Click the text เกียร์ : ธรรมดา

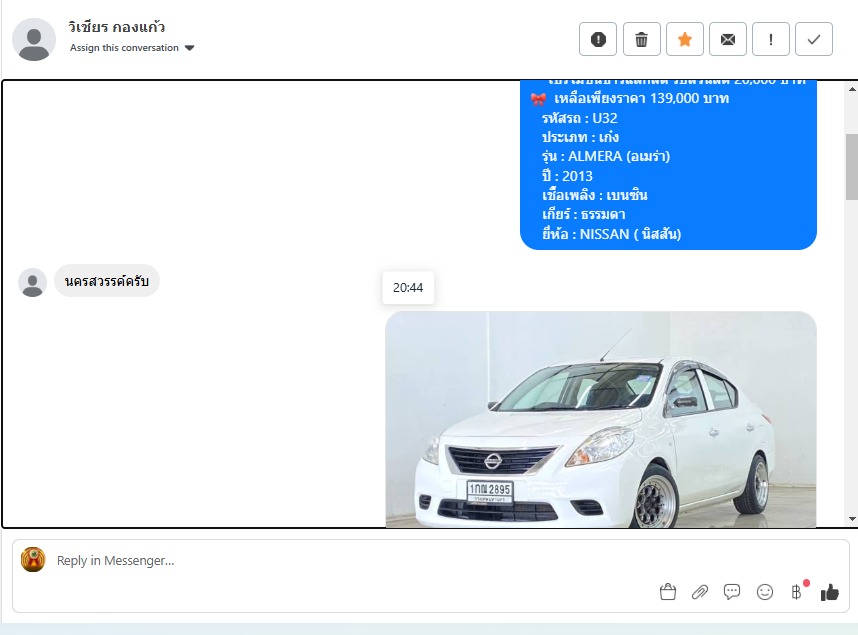pyautogui.click(x=583, y=215)
